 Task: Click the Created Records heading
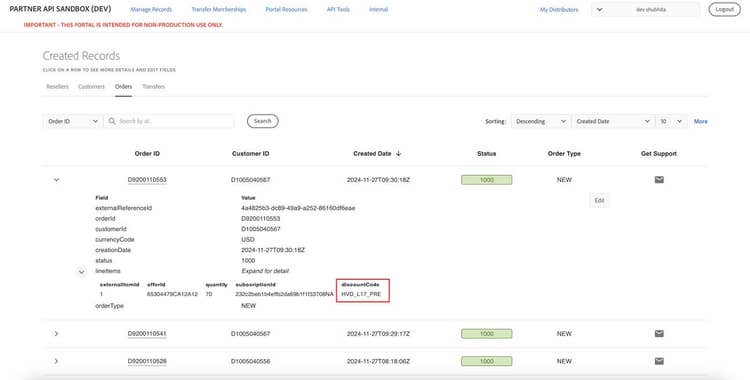[x=81, y=56]
